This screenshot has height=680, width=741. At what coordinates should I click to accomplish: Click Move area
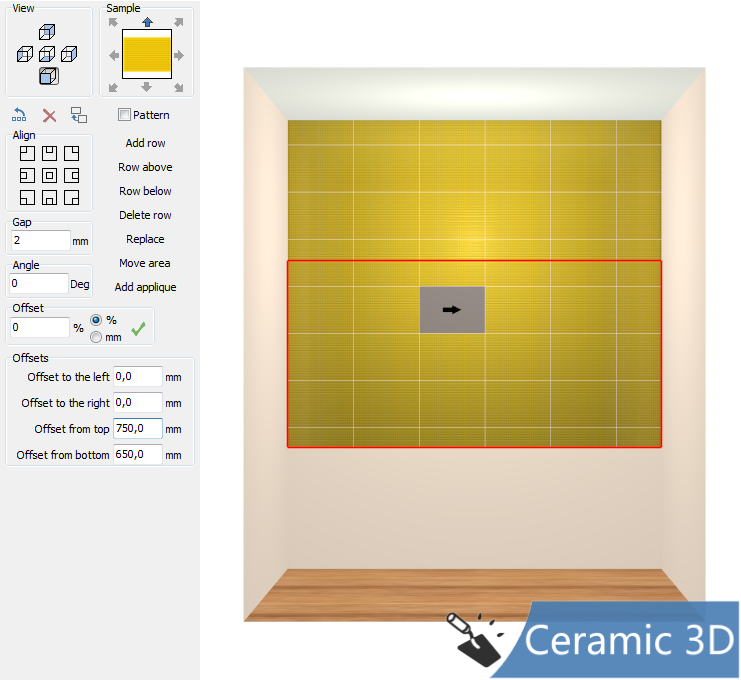click(145, 263)
